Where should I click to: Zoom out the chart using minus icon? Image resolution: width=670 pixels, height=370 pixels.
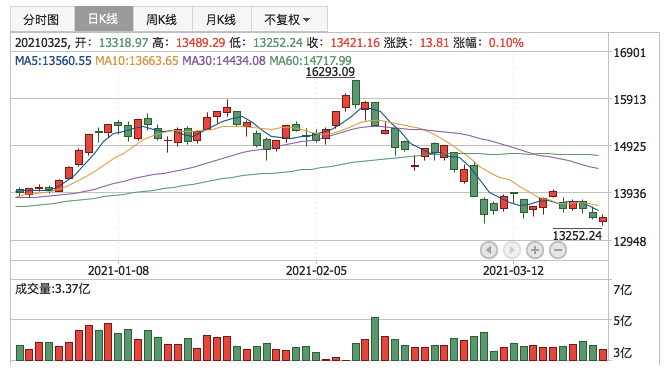point(558,250)
